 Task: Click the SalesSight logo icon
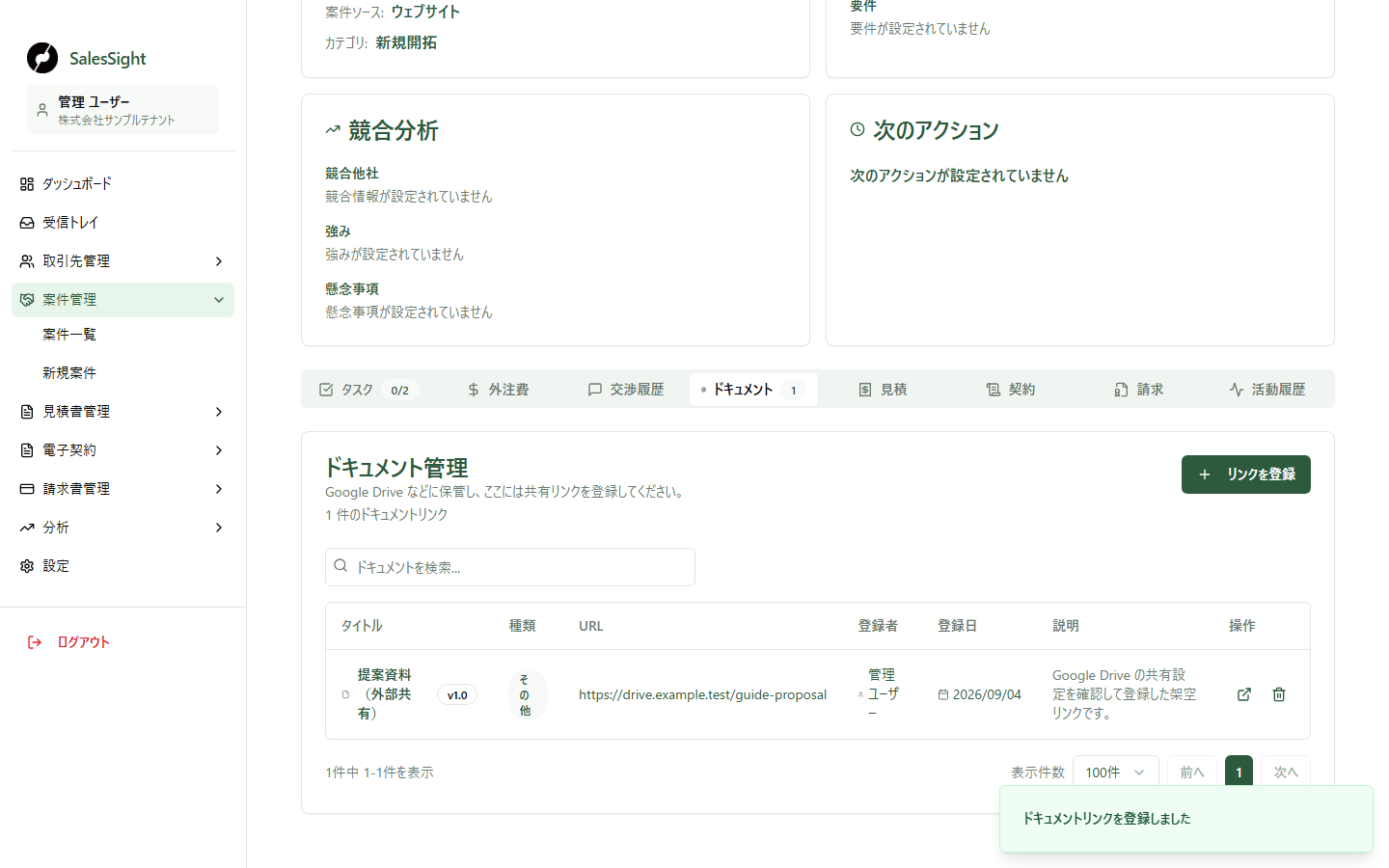42,58
